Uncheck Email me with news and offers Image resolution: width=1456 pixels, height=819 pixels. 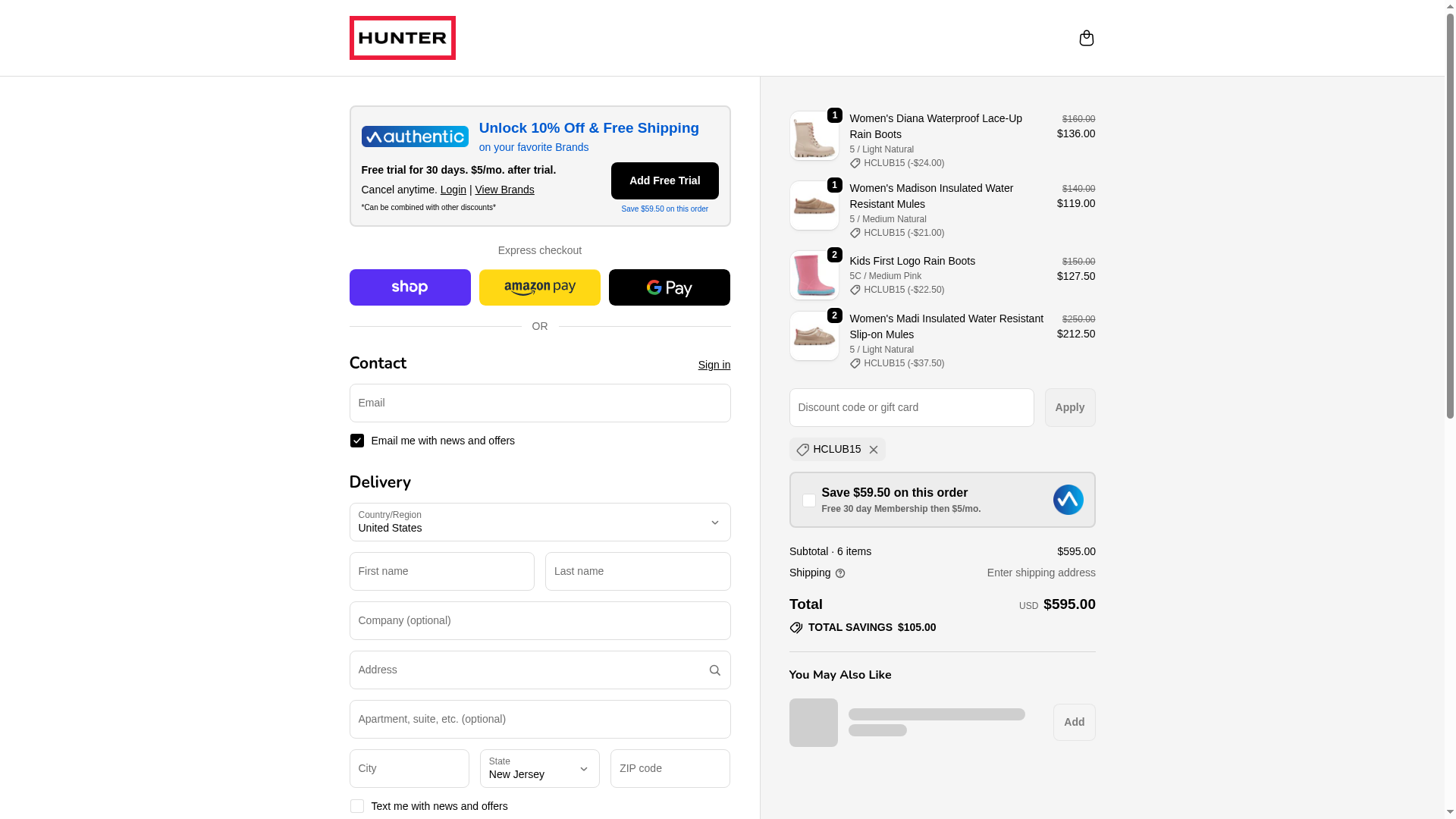coord(357,441)
